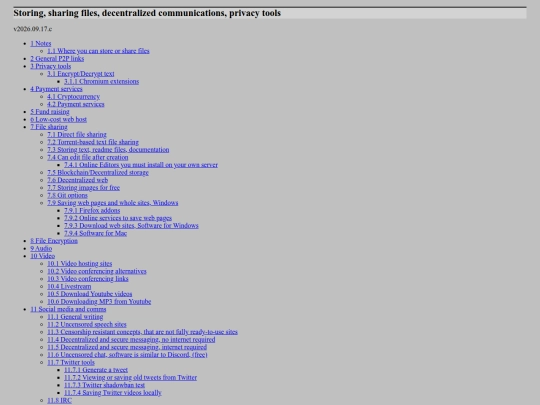Open '8 File Encryption' section link
Image resolution: width=540 pixels, height=405 pixels.
(x=54, y=241)
